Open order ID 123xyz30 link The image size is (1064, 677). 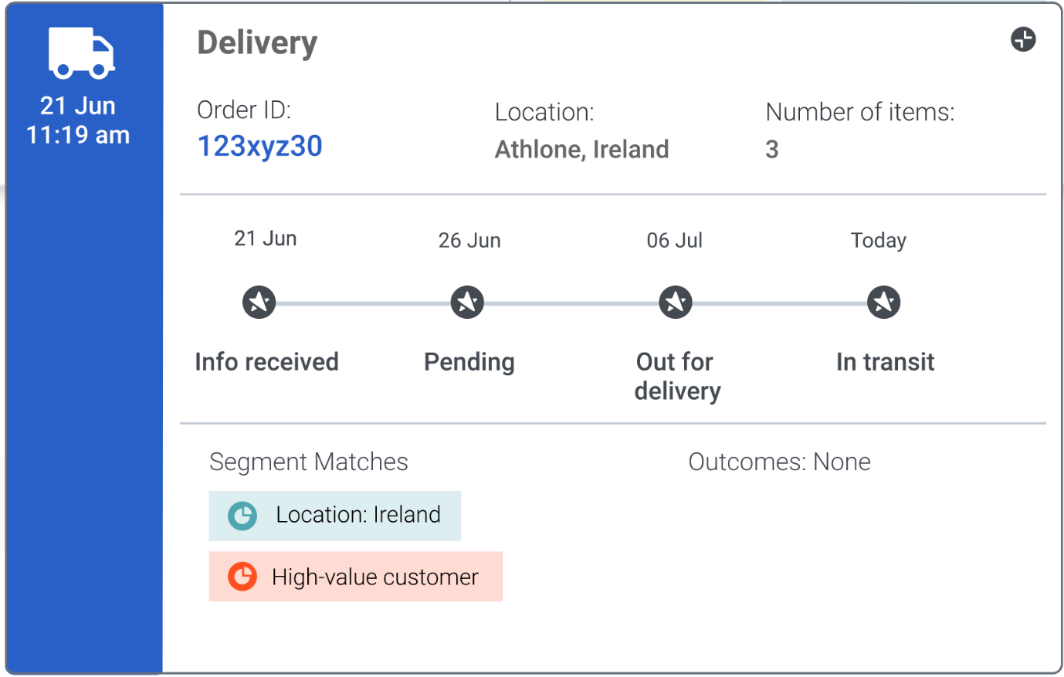click(x=260, y=146)
